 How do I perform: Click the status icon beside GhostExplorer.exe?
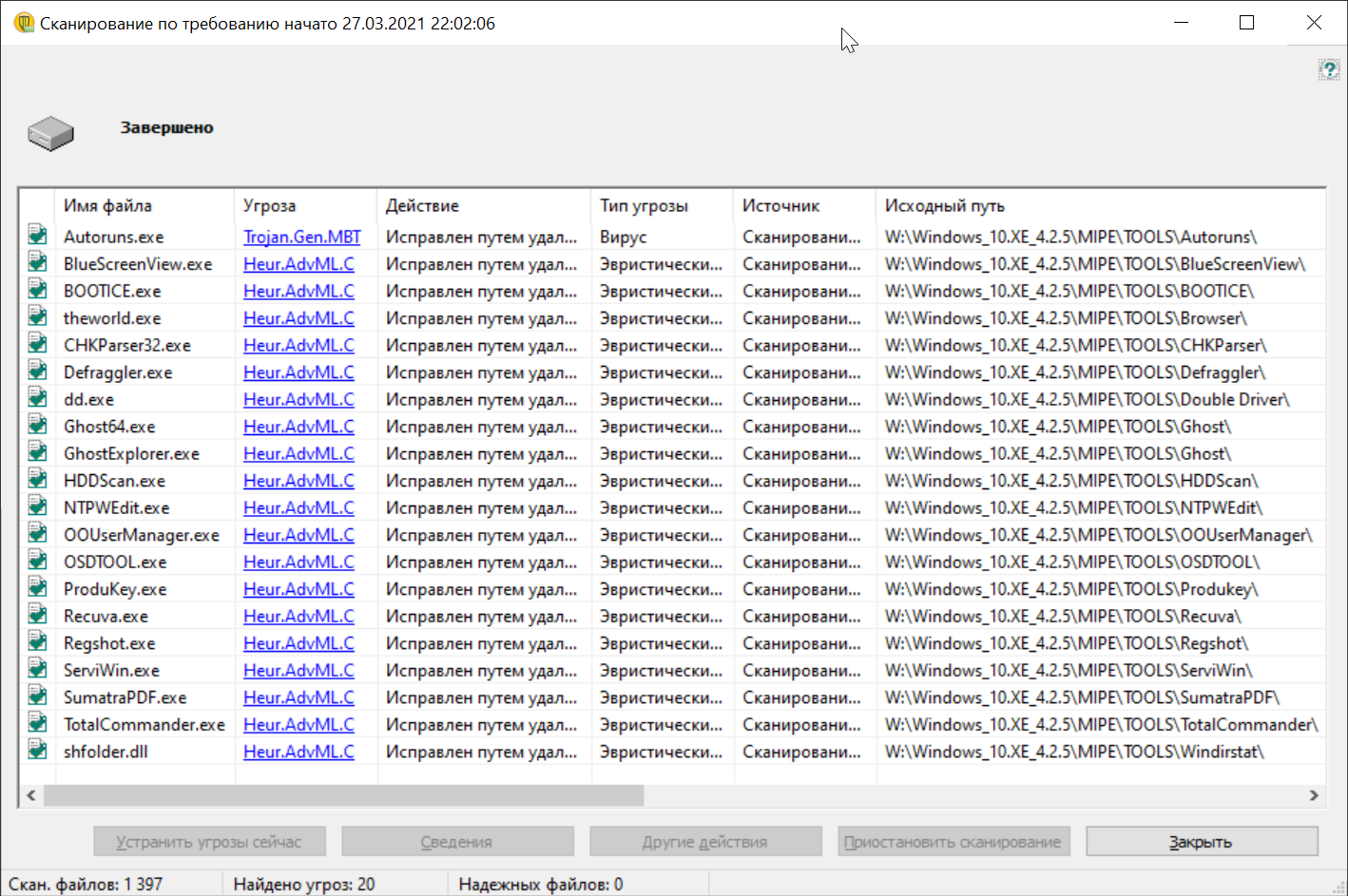tap(37, 450)
